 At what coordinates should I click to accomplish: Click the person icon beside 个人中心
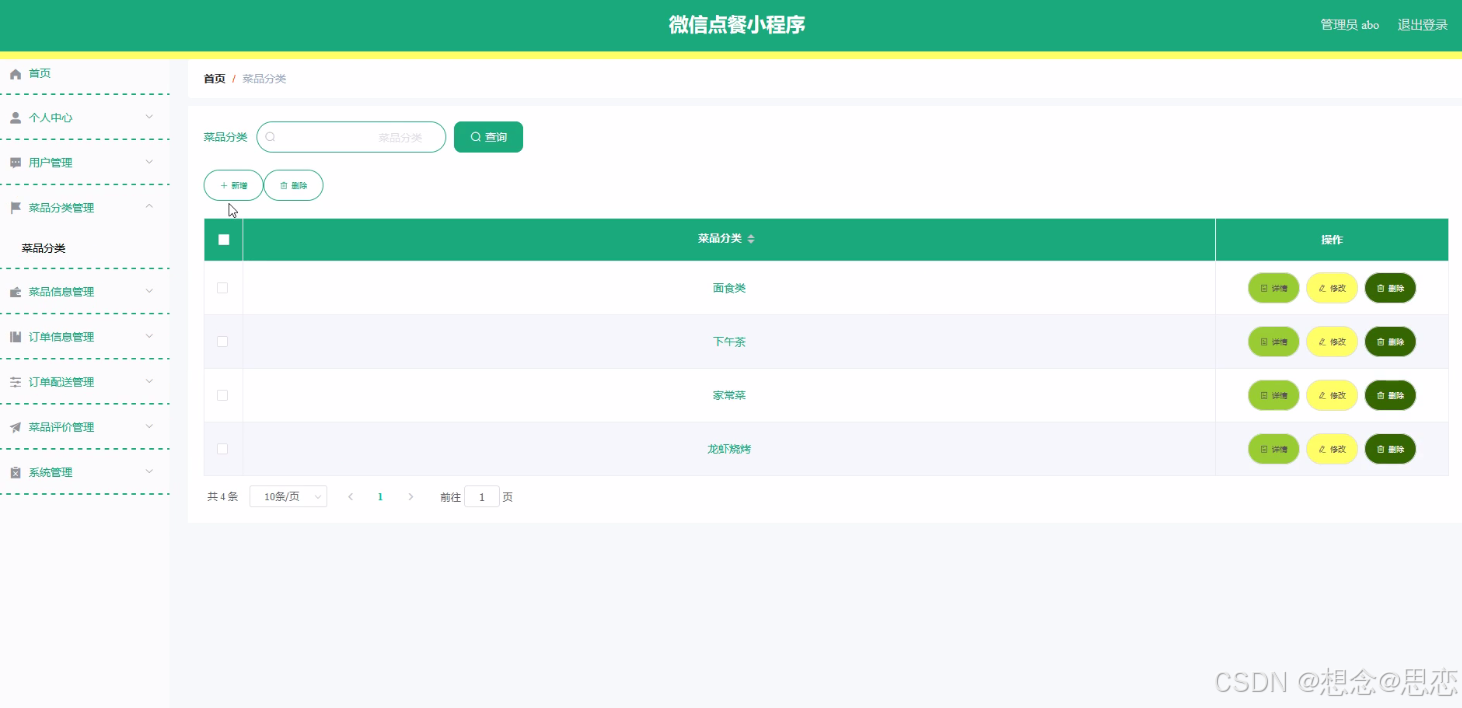[15, 118]
